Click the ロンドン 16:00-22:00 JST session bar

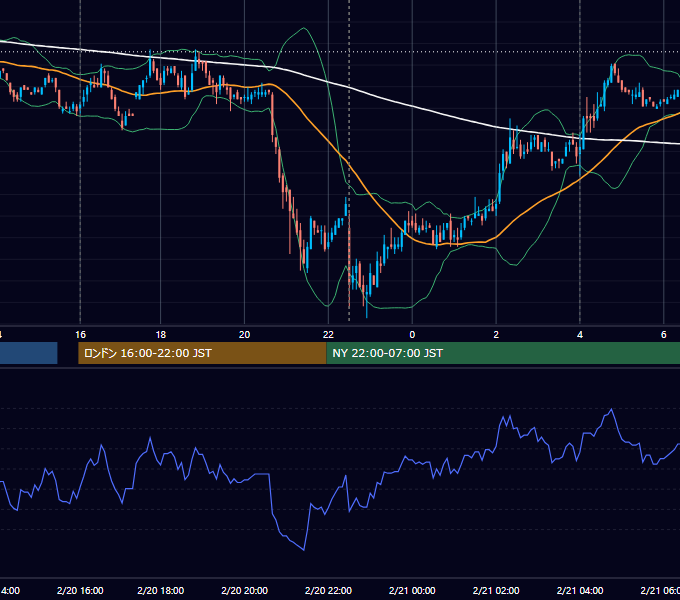coord(202,353)
